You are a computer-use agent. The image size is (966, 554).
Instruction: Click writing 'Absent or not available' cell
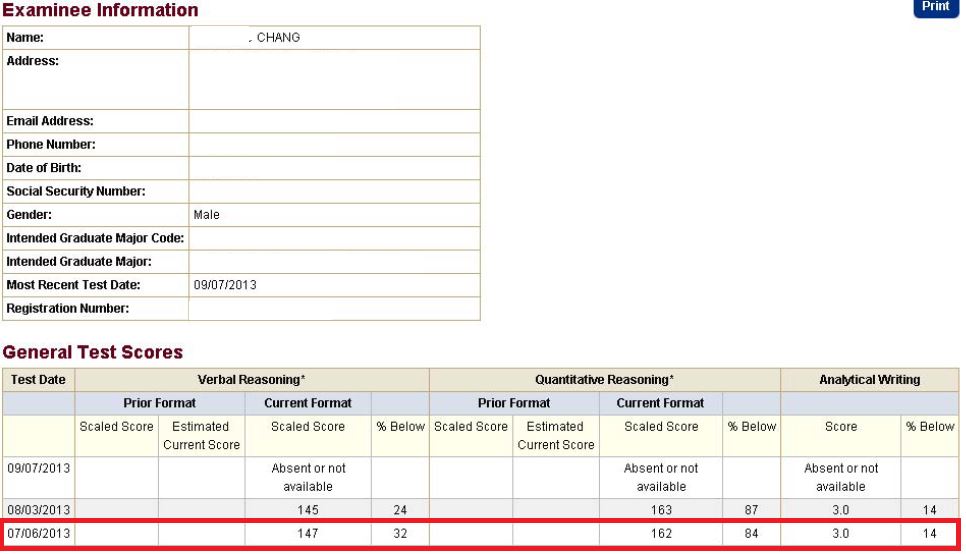[x=841, y=478]
